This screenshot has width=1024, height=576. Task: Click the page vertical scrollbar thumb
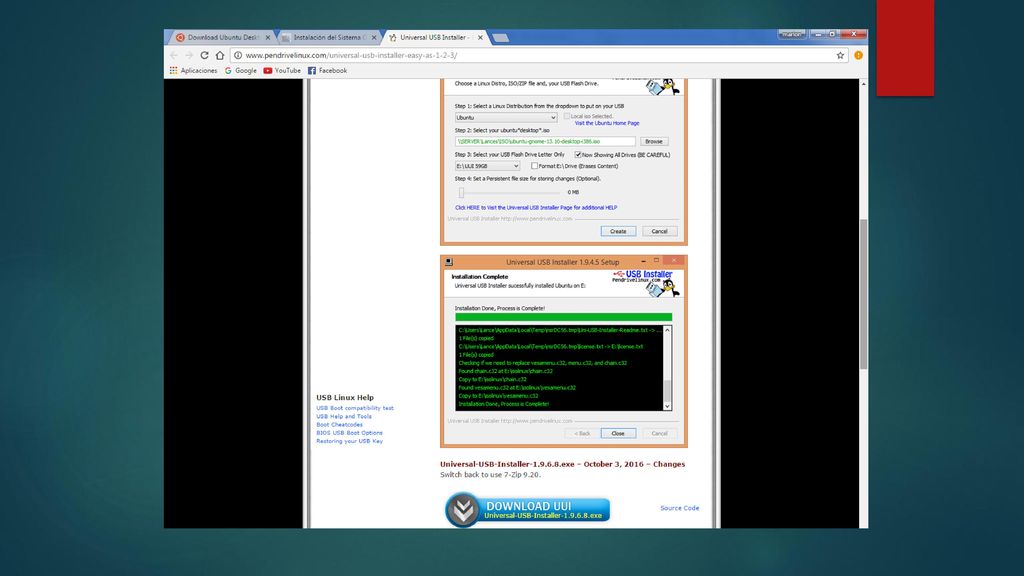pyautogui.click(x=863, y=294)
